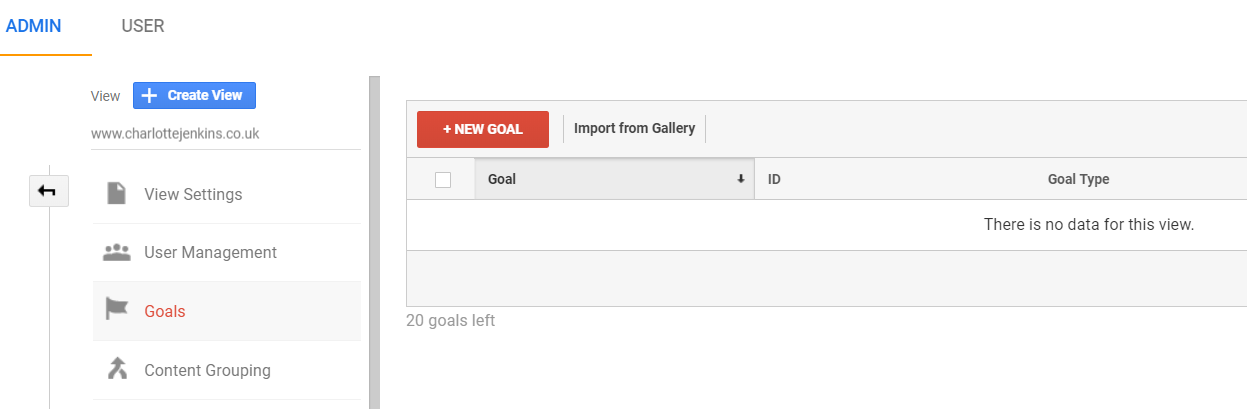Click the Goals flag icon
This screenshot has height=409, width=1247.
point(117,311)
